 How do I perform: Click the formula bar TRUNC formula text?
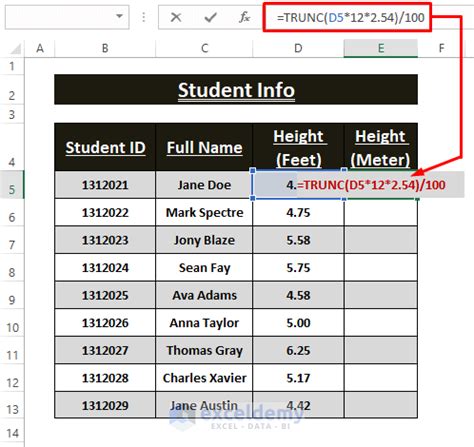click(x=350, y=17)
